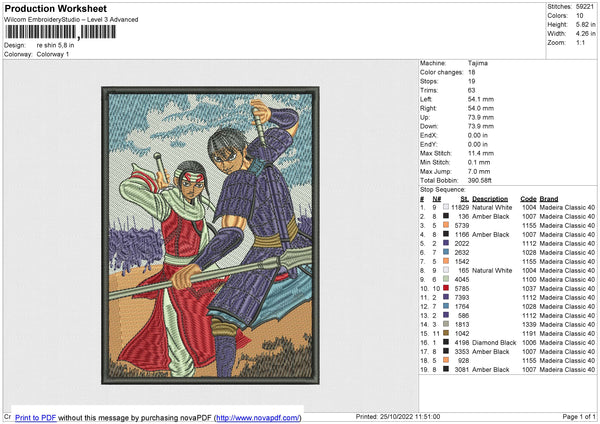Click the Total Bobbin value 390.58ft
Viewport: 600px width, 424px height.
coord(479,180)
